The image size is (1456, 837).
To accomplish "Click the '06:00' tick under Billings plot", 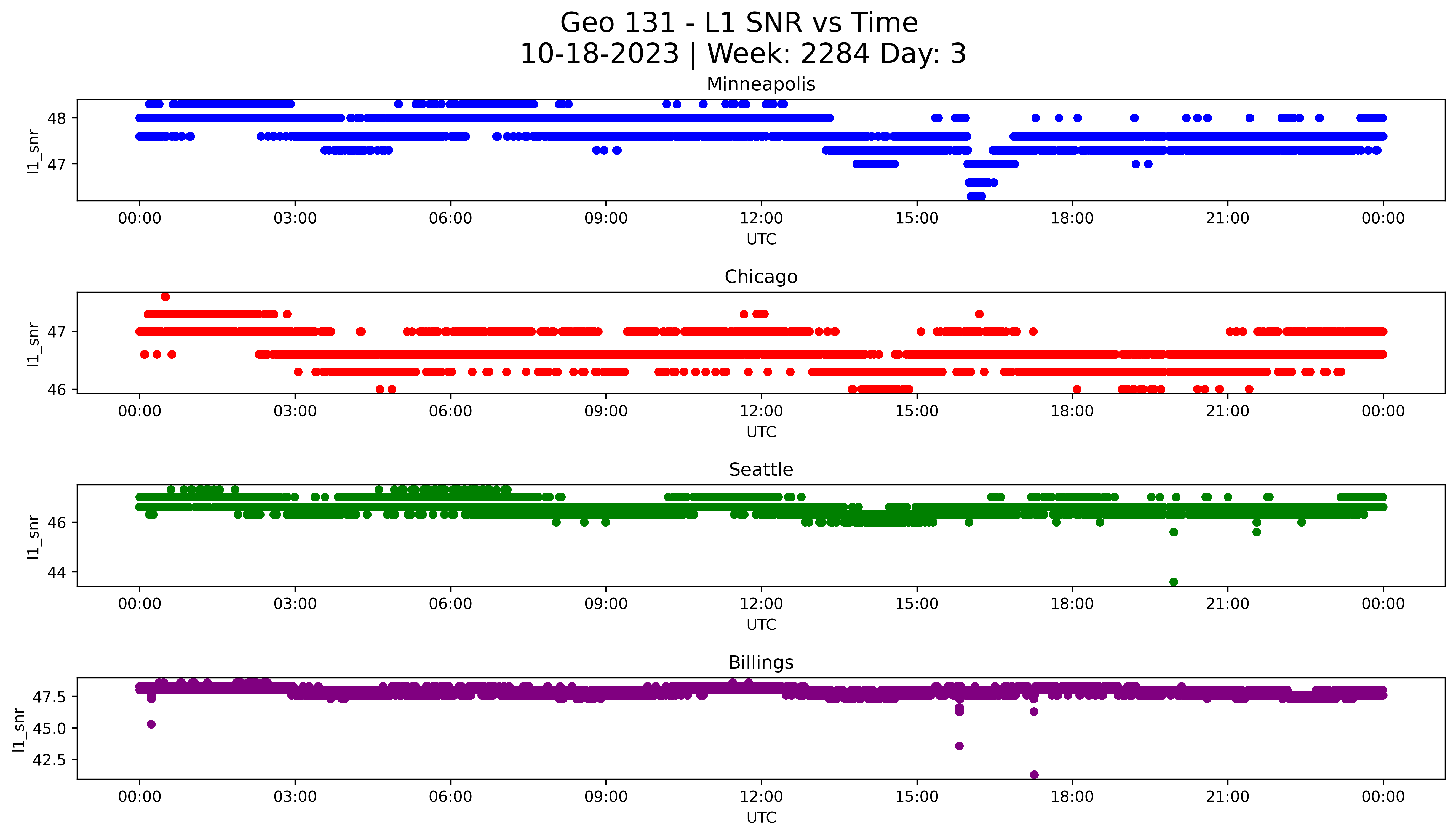I will tap(451, 797).
